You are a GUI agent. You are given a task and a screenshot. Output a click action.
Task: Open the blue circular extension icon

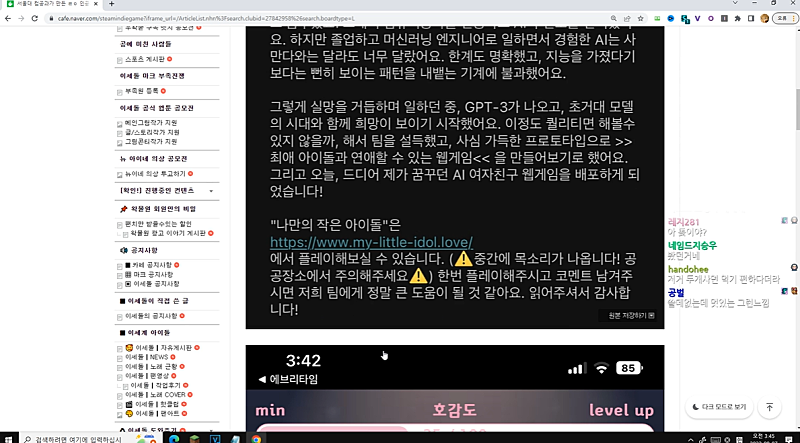click(671, 18)
